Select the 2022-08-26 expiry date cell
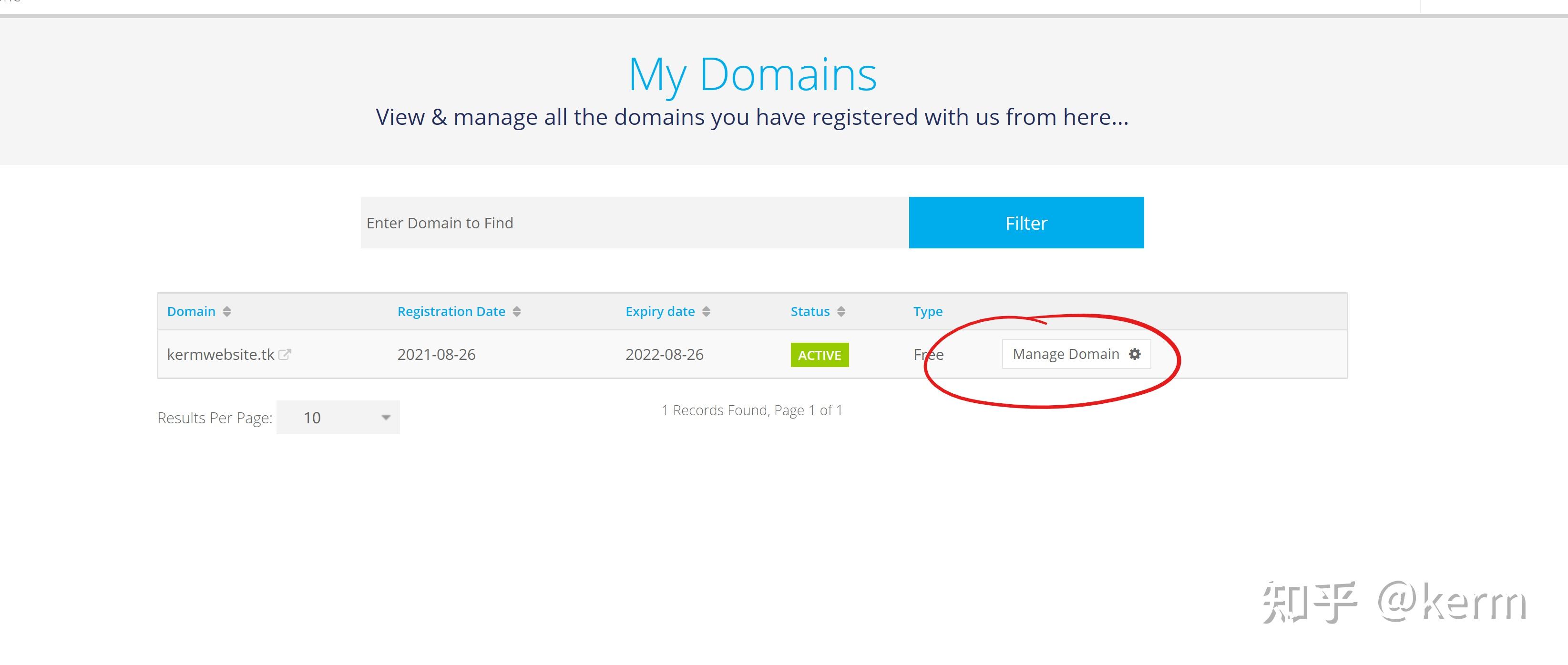The image size is (1568, 665). (x=664, y=355)
